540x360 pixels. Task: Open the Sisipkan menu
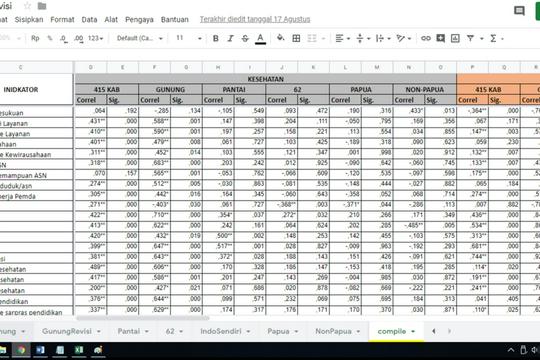(29, 20)
